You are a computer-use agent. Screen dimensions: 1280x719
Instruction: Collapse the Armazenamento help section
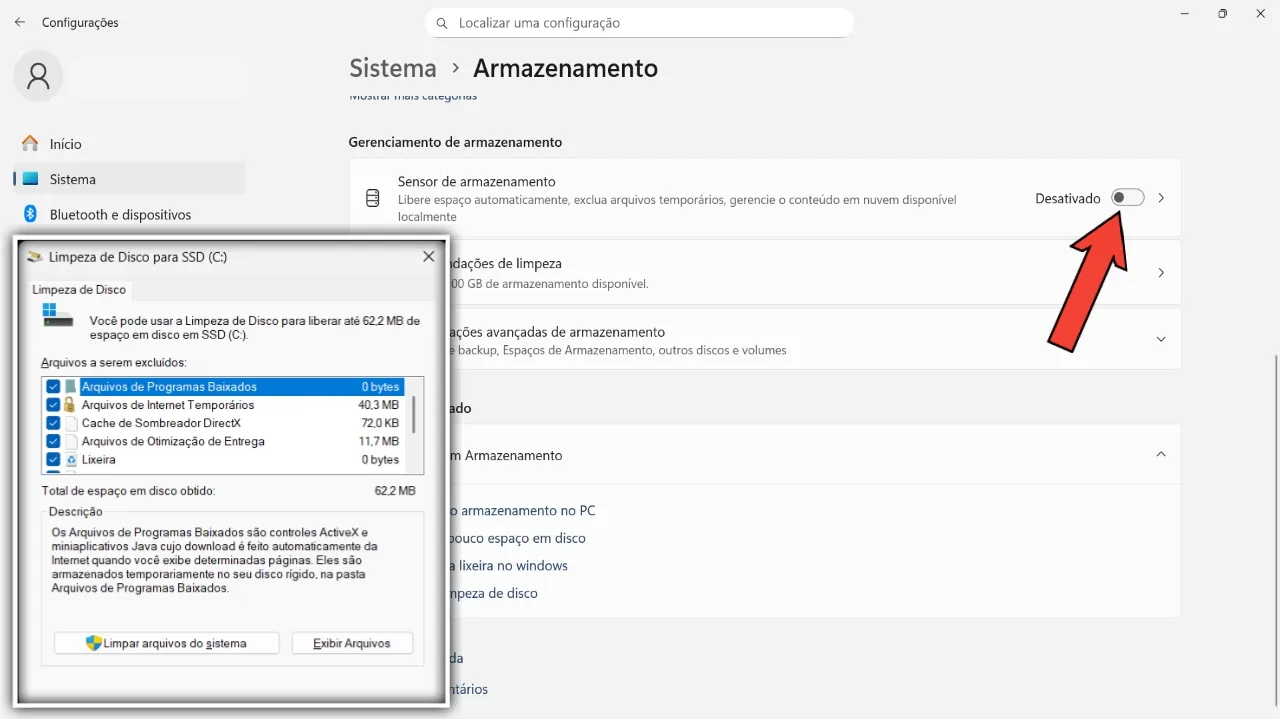click(1160, 453)
